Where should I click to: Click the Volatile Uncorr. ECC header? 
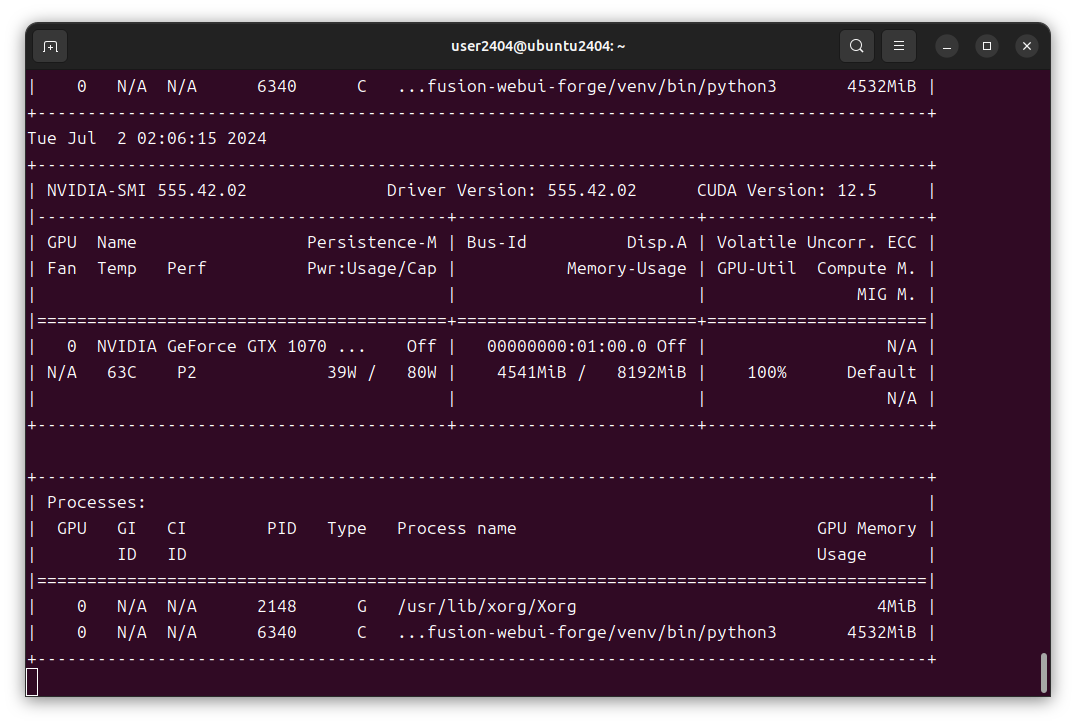pos(817,243)
